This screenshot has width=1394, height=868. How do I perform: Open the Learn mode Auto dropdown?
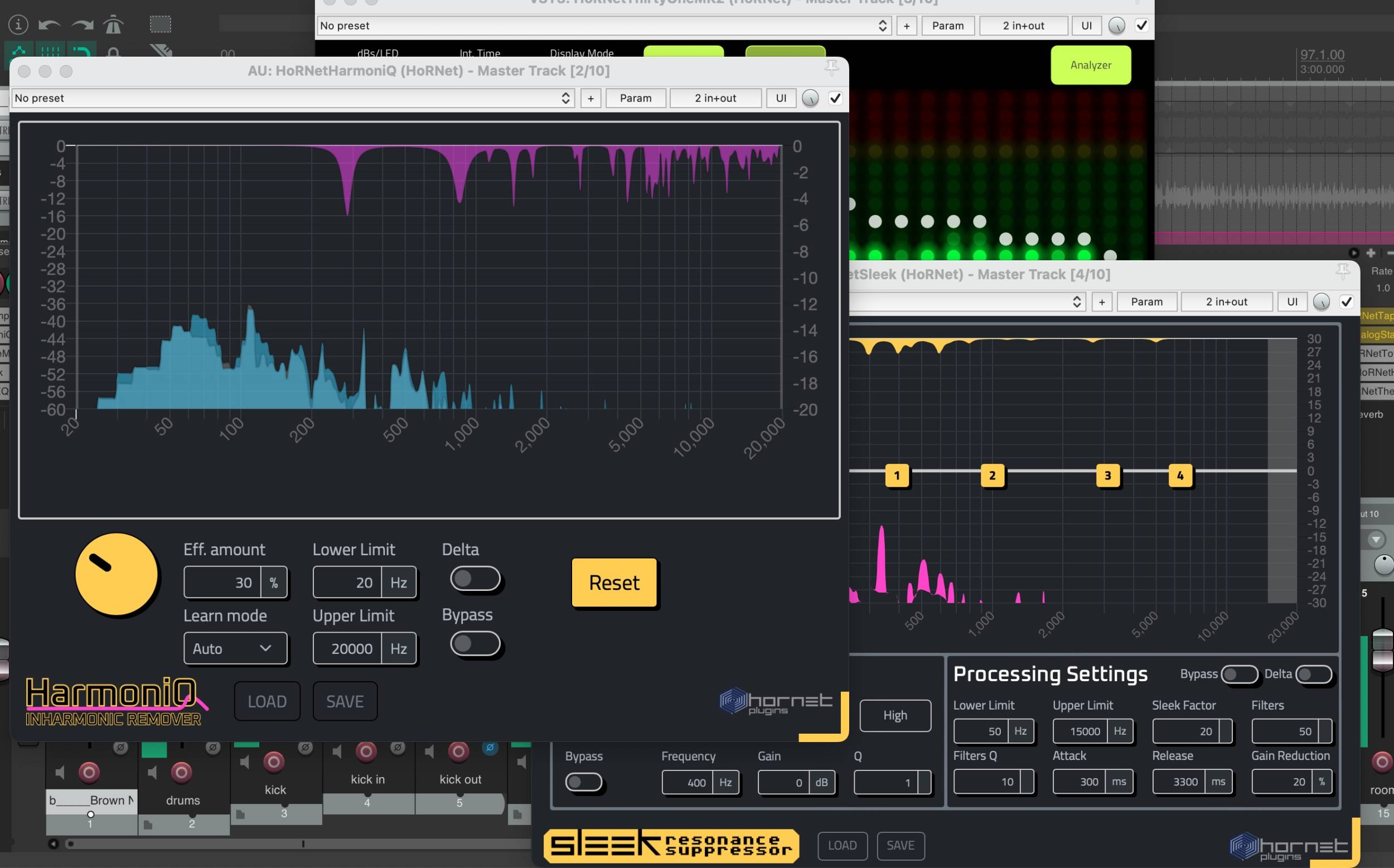(x=235, y=649)
